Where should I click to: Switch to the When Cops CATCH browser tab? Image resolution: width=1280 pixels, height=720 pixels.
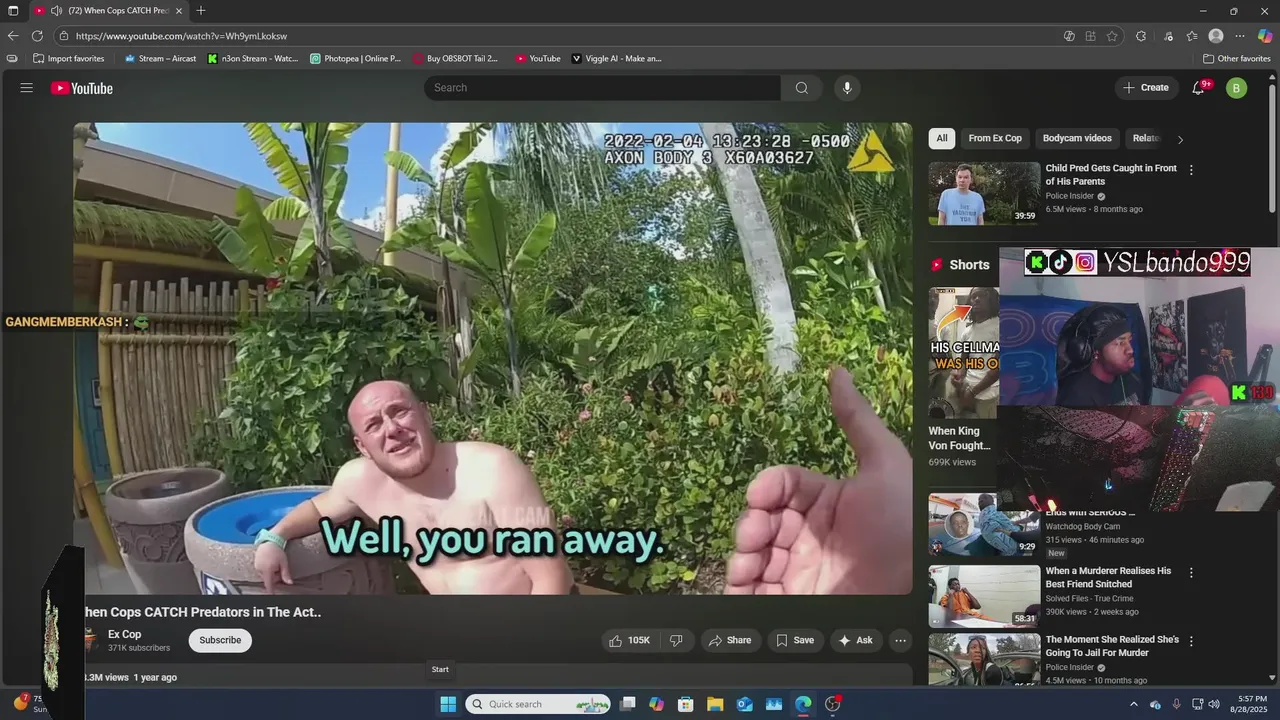tap(107, 10)
